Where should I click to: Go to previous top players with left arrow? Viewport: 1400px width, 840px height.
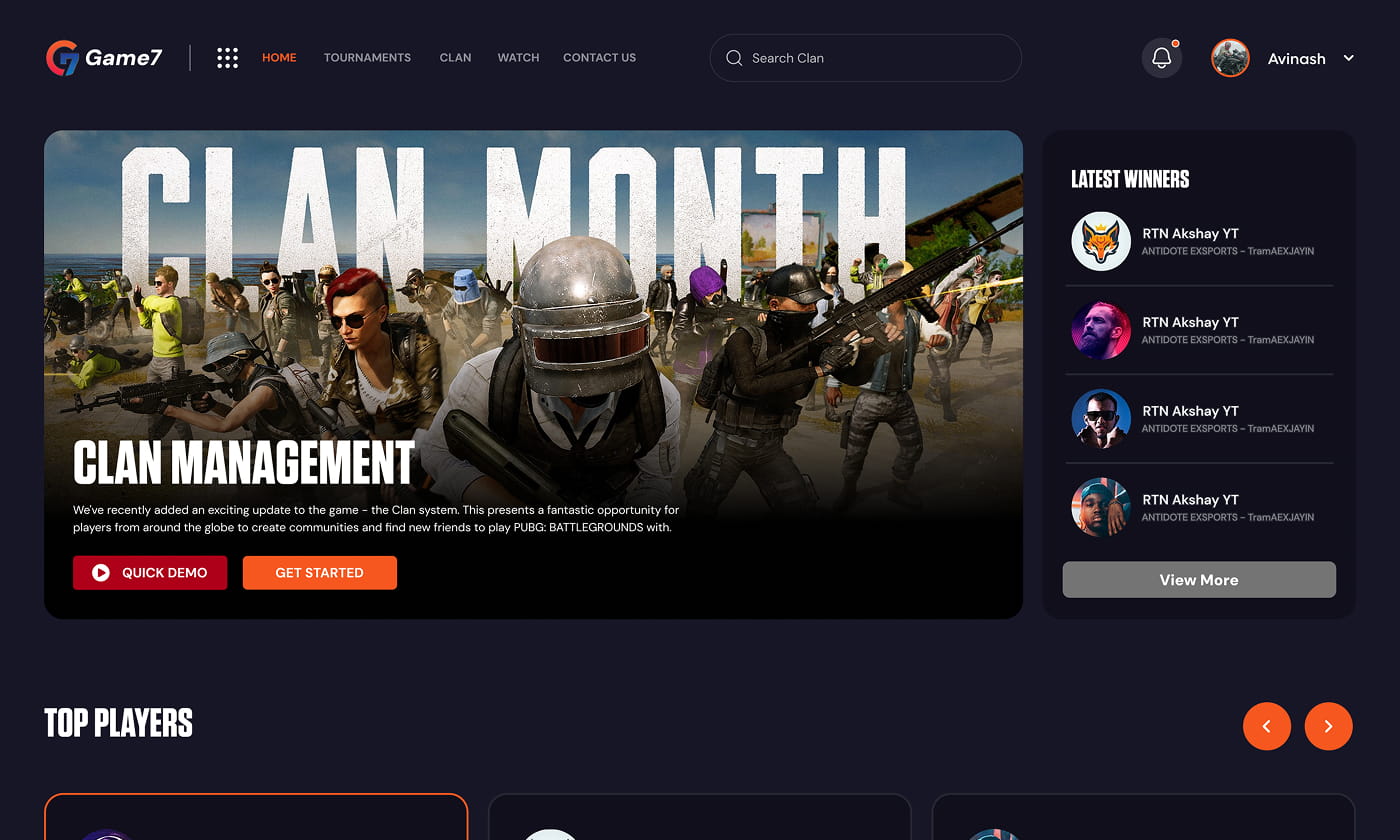pos(1267,726)
